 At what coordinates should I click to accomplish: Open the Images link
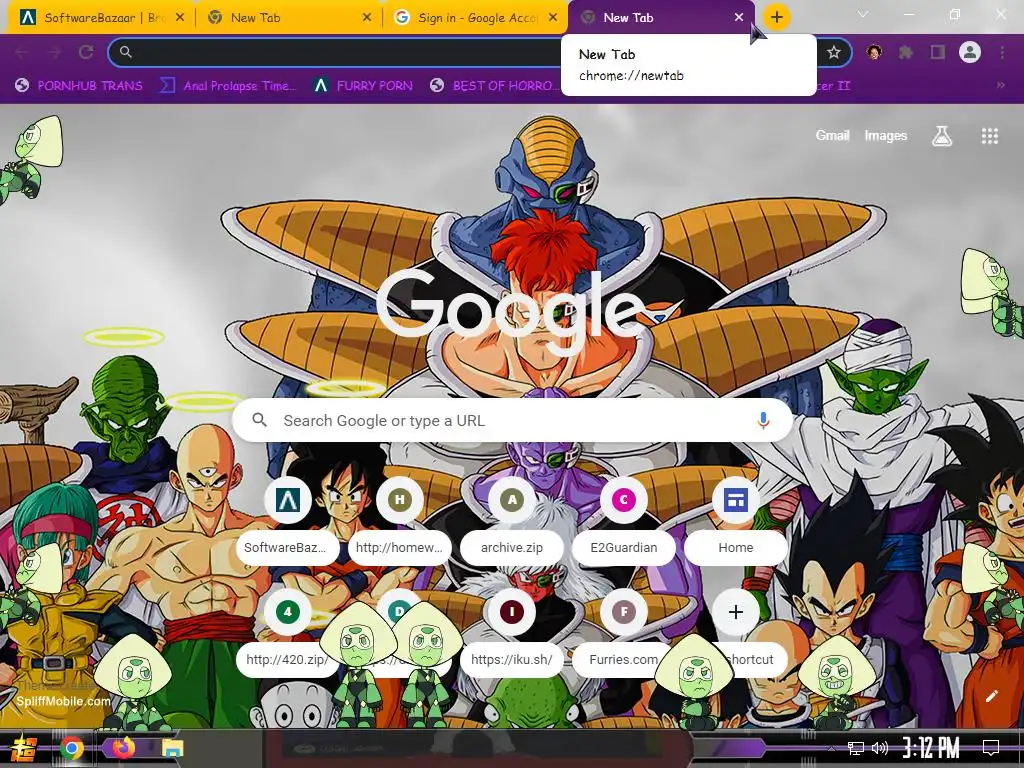[886, 135]
